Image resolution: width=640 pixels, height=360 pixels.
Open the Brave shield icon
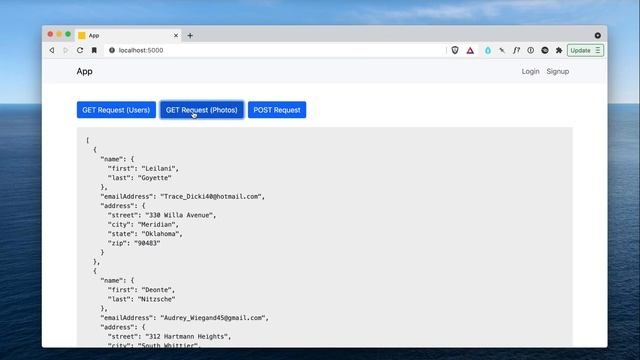(455, 50)
